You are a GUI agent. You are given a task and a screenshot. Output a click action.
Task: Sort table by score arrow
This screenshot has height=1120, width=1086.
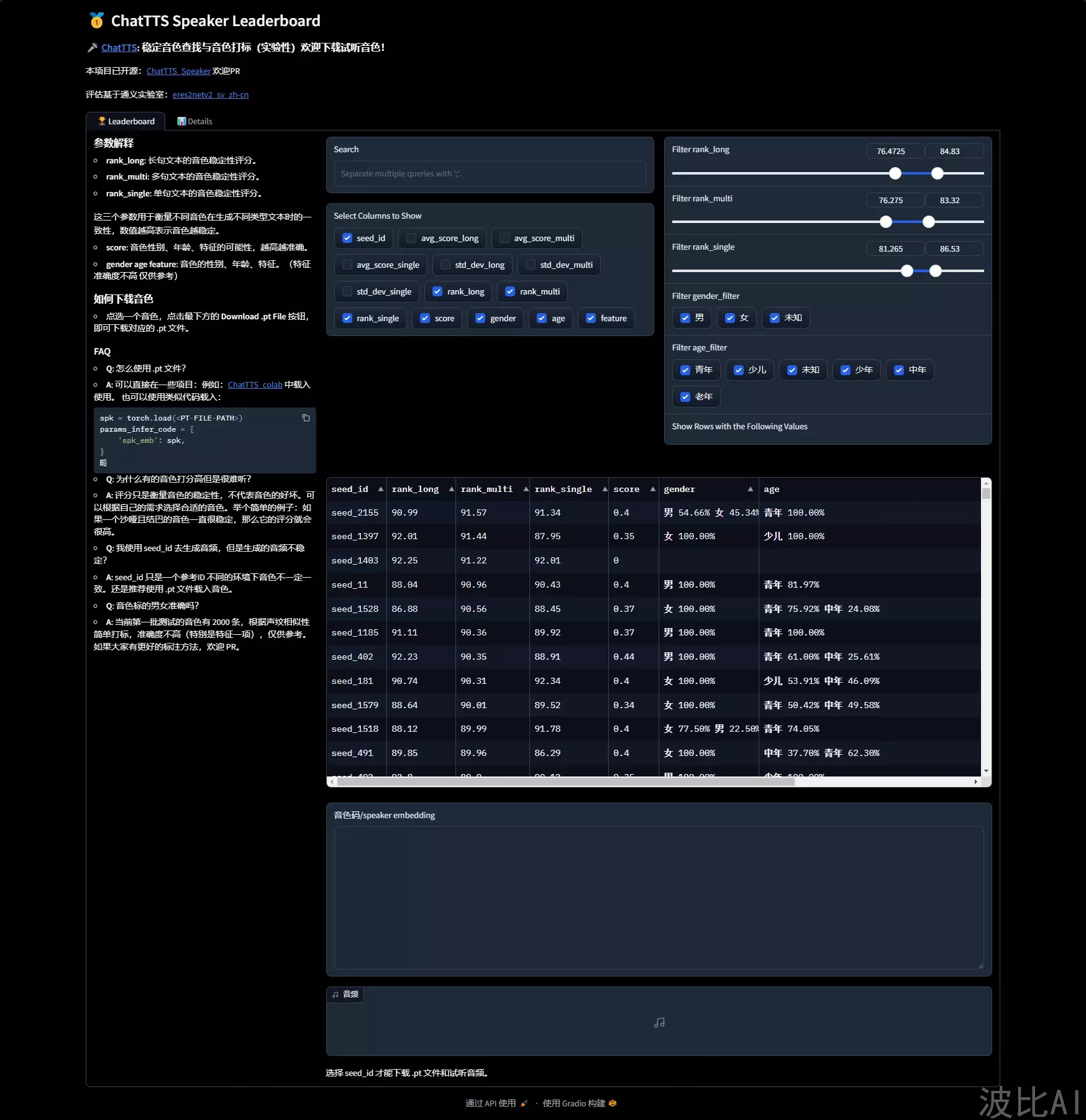[x=652, y=489]
